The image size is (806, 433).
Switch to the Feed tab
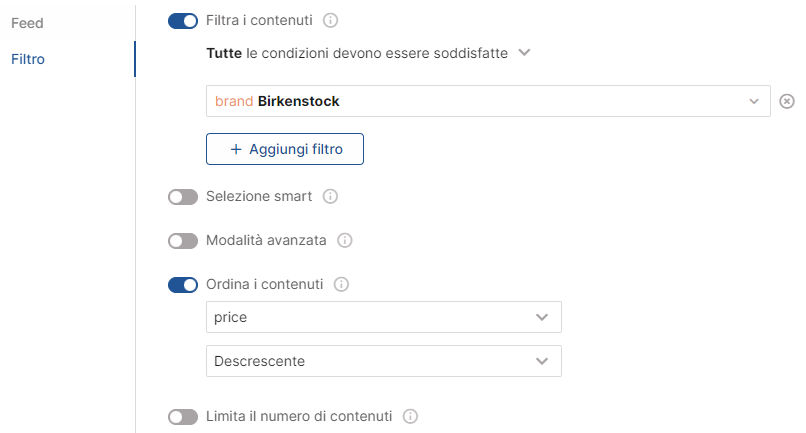pyautogui.click(x=27, y=22)
